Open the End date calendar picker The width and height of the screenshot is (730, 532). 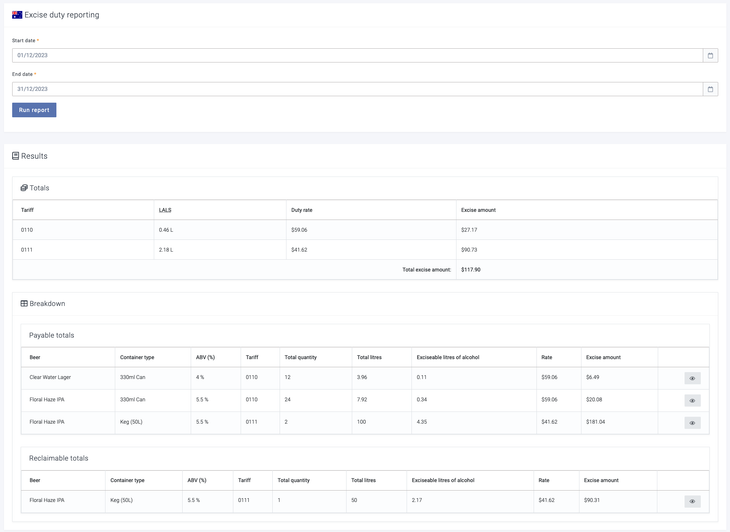click(x=710, y=89)
